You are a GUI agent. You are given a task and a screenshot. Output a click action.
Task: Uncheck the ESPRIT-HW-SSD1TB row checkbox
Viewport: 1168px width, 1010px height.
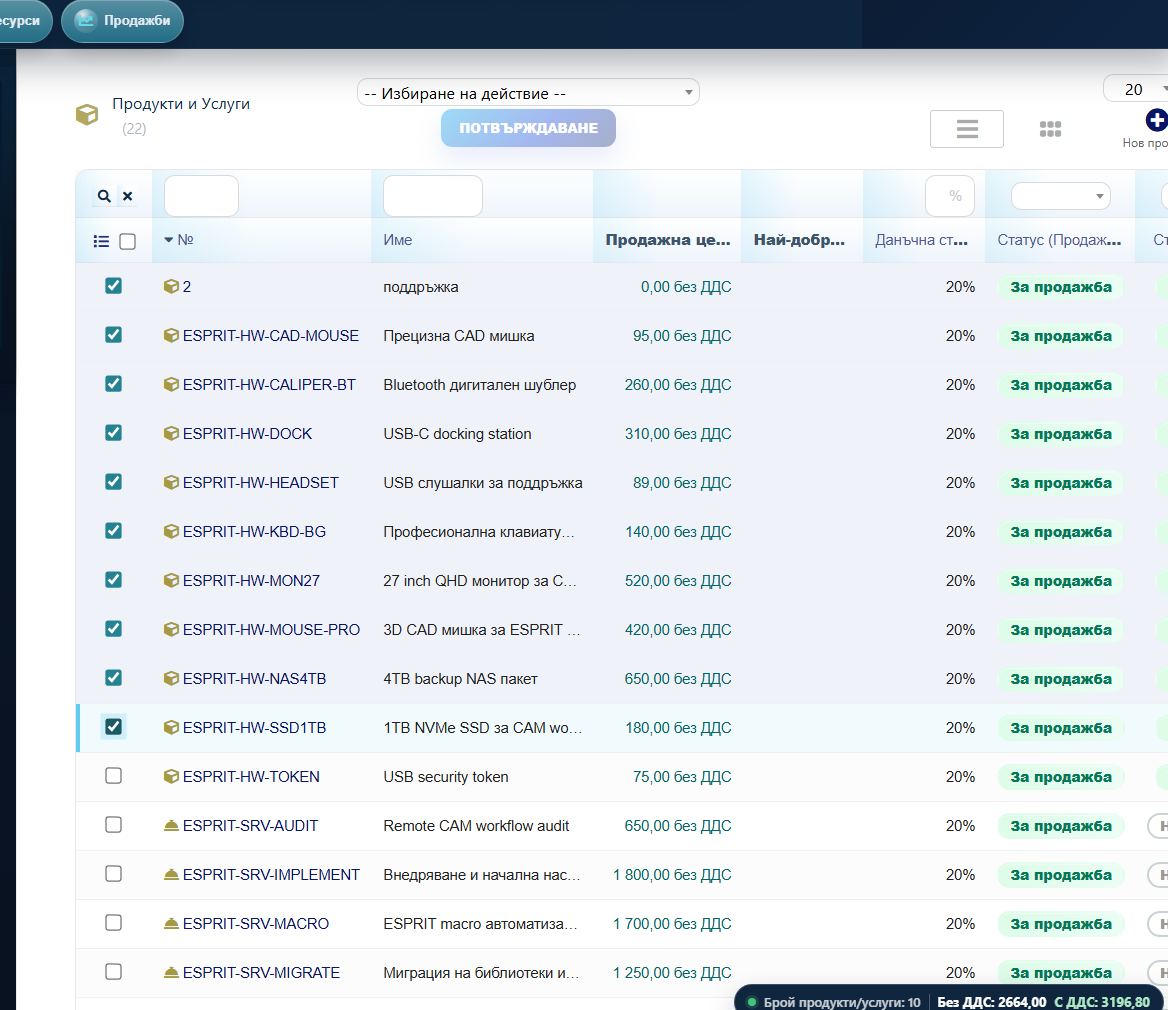(x=113, y=727)
